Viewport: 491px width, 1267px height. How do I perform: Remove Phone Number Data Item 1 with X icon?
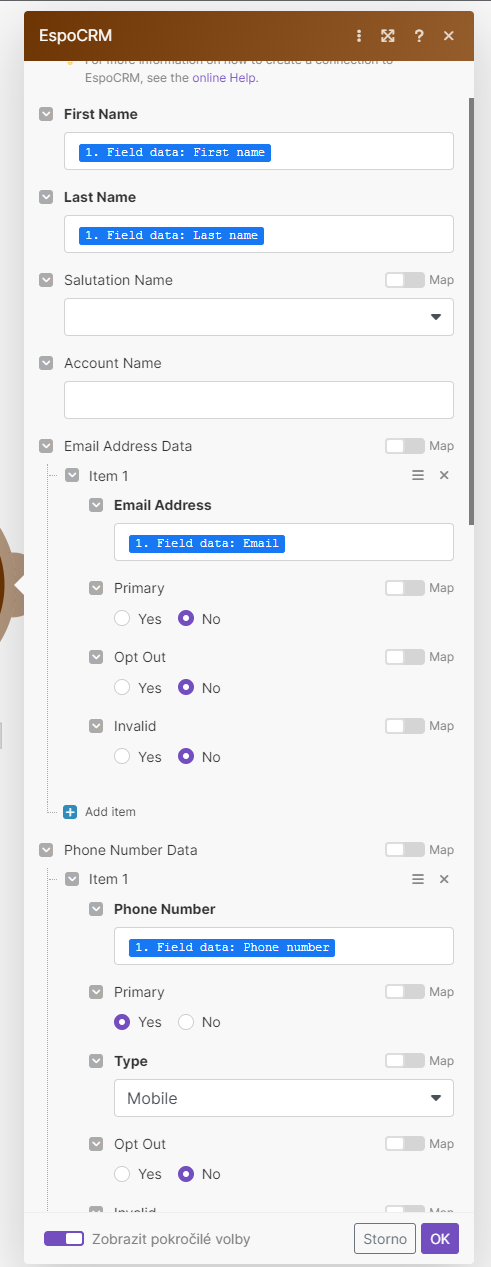tap(445, 879)
